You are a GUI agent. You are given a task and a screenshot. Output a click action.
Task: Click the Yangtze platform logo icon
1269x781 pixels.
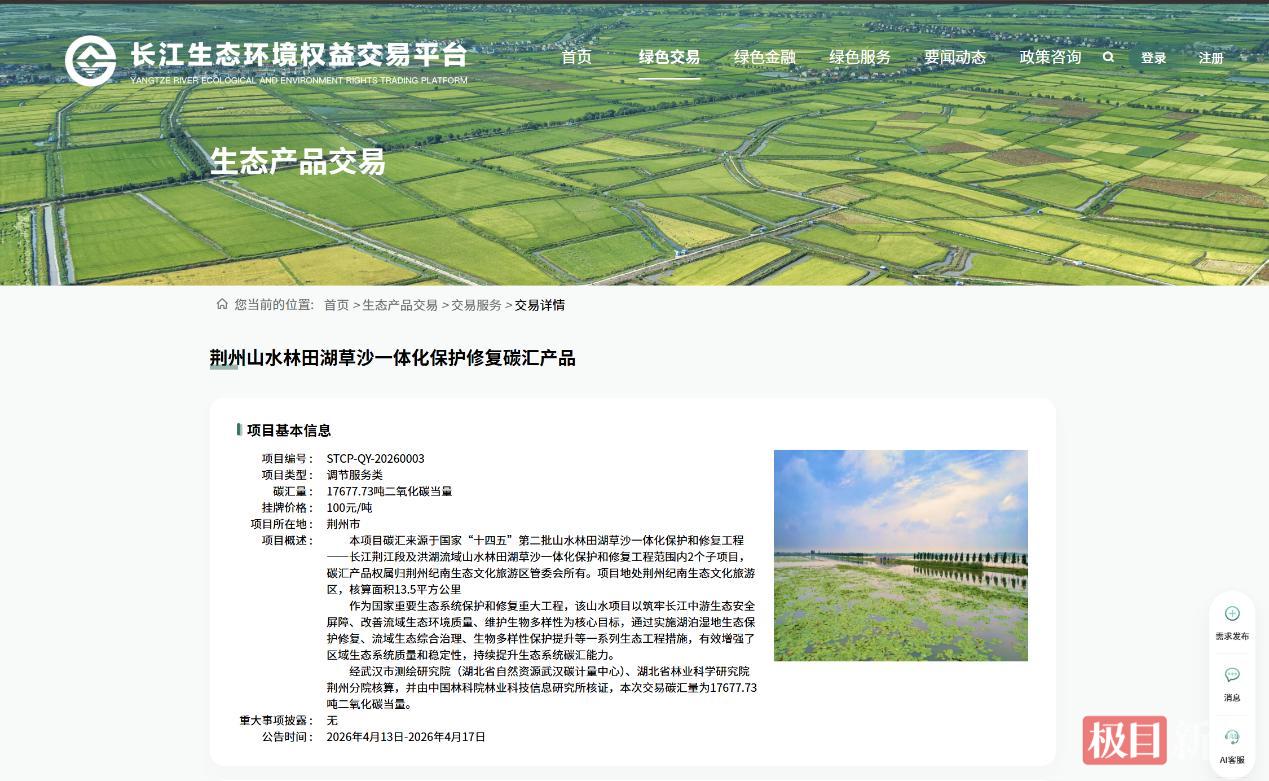[91, 61]
